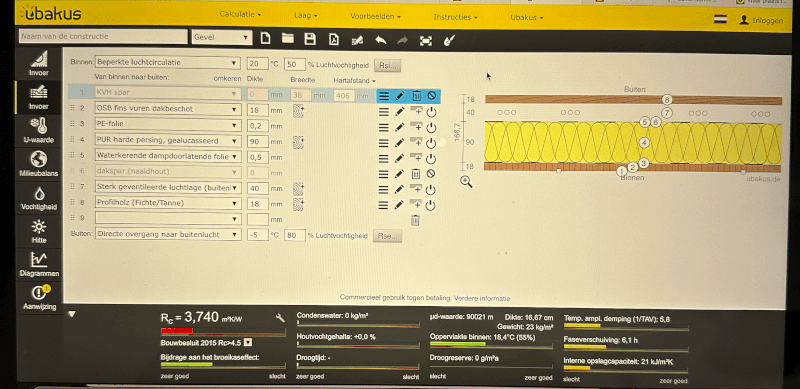
Task: Click the save construction floppy icon
Action: [x=309, y=39]
